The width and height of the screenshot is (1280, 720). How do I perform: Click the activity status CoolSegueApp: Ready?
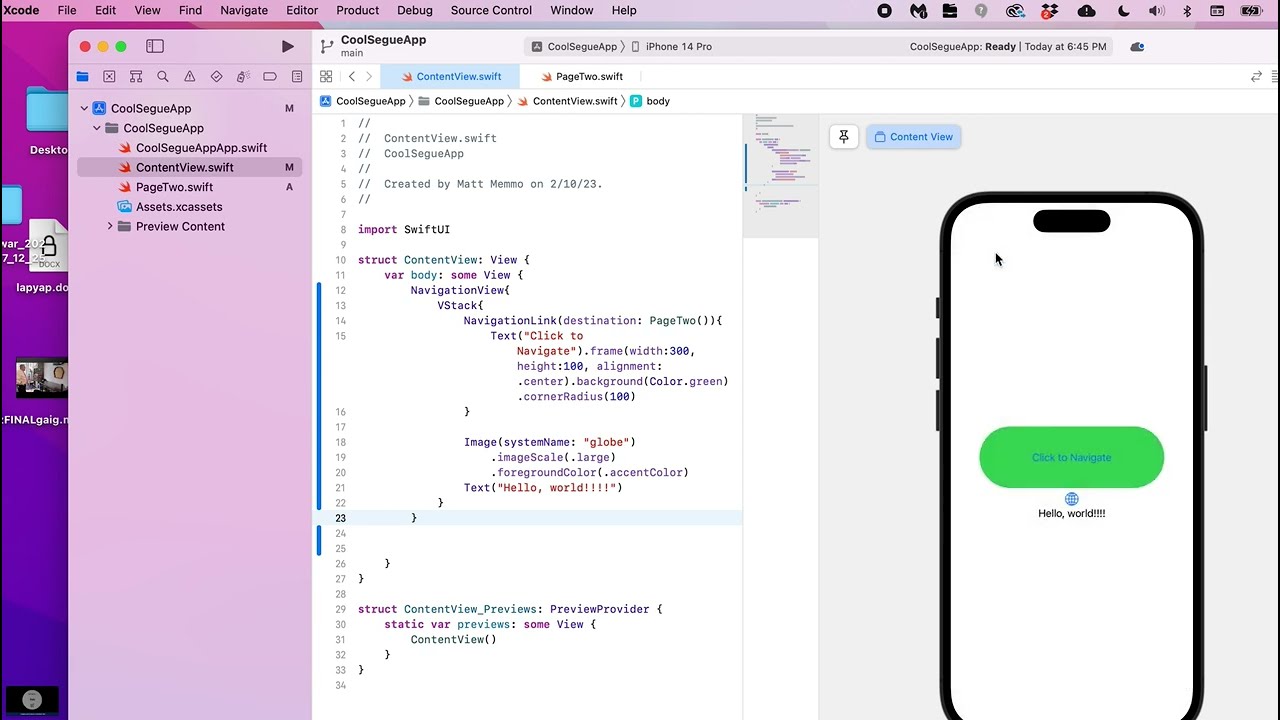[x=962, y=46]
